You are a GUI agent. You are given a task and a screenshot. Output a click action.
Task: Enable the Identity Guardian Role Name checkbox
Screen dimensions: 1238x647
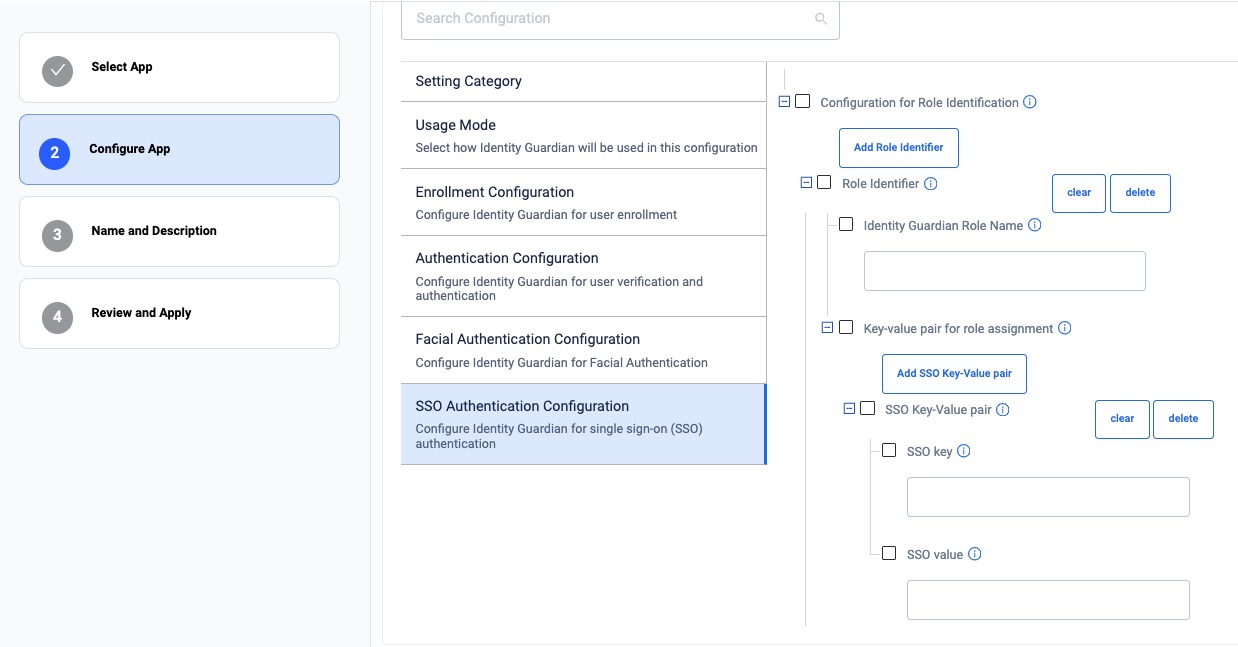(x=846, y=225)
